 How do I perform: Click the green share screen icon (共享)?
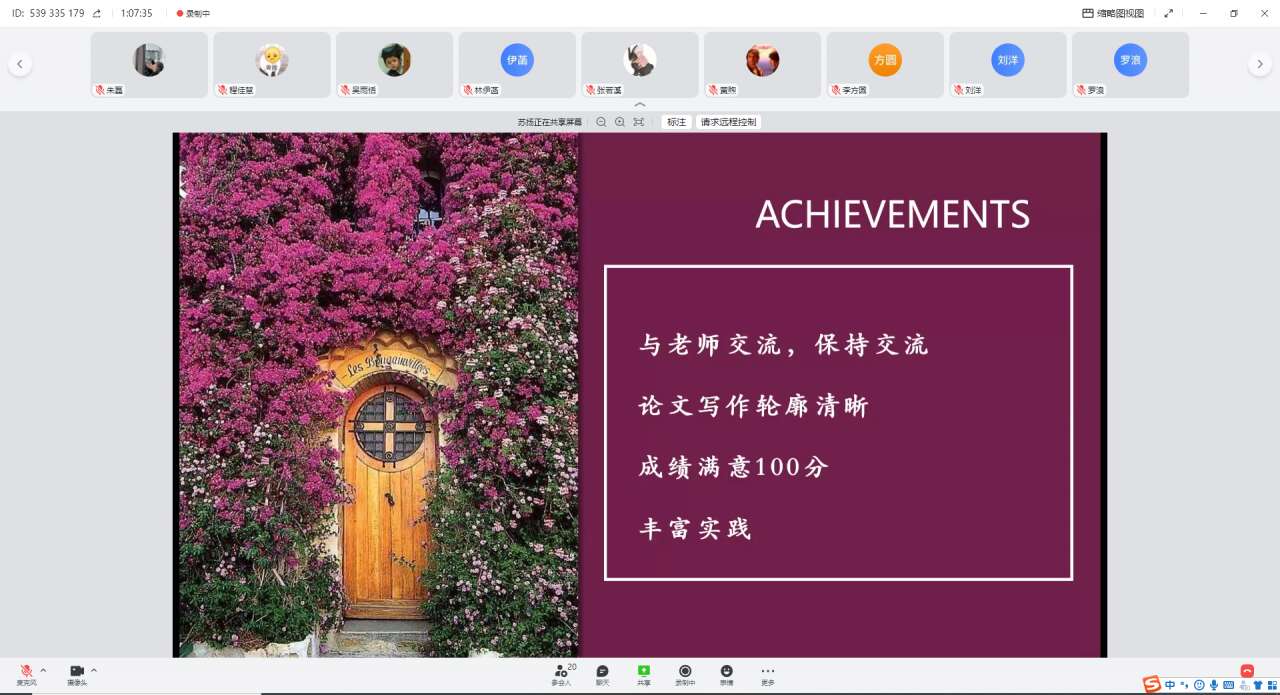[644, 673]
